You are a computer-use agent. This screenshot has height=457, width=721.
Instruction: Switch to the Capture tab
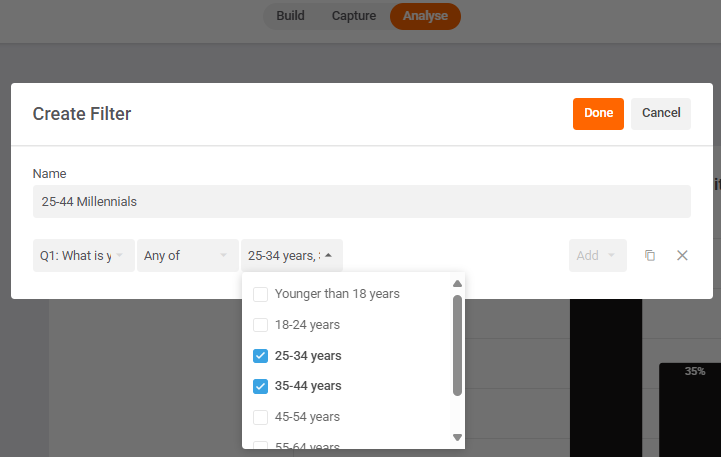click(354, 16)
